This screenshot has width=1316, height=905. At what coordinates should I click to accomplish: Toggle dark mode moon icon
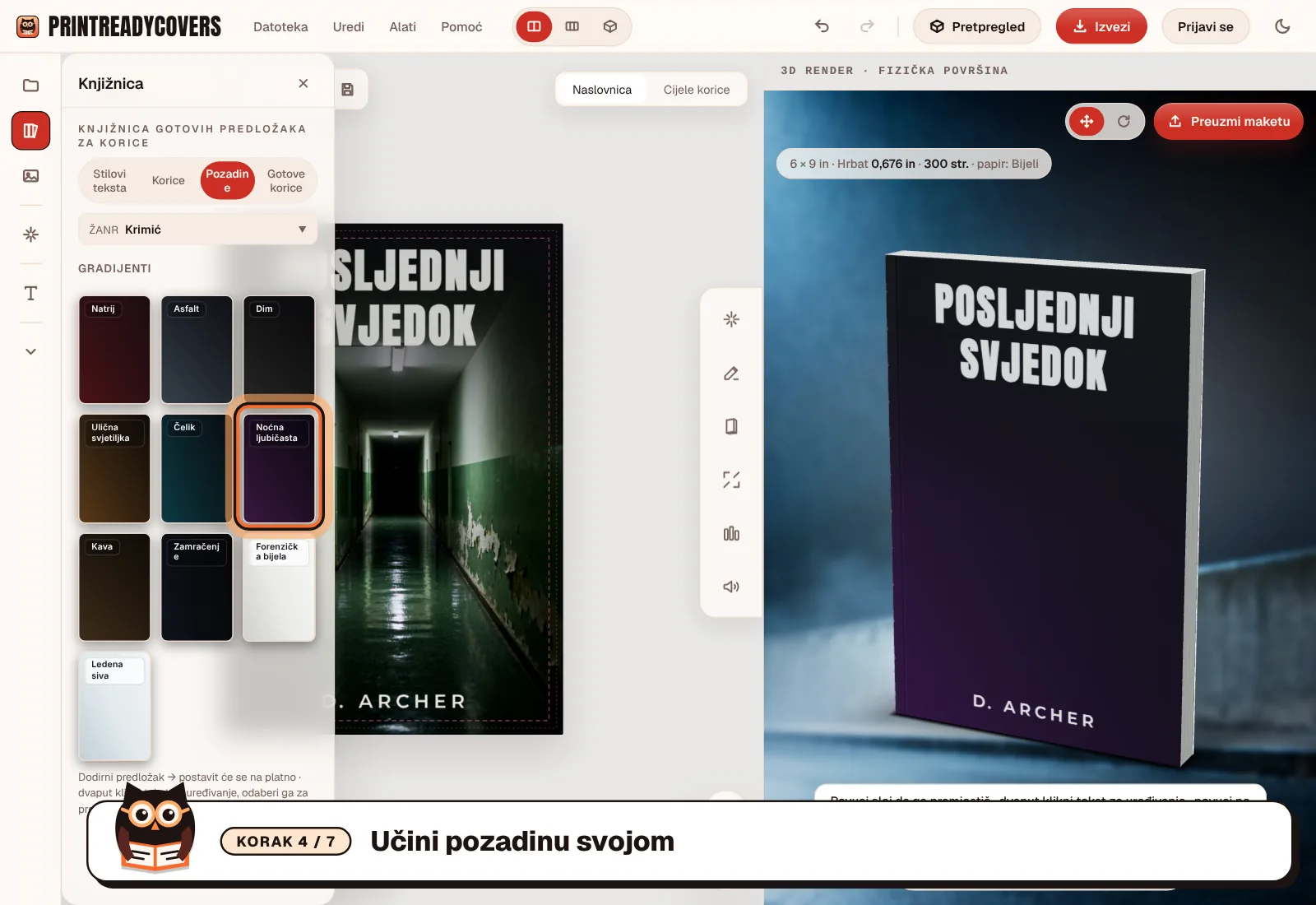[x=1282, y=26]
